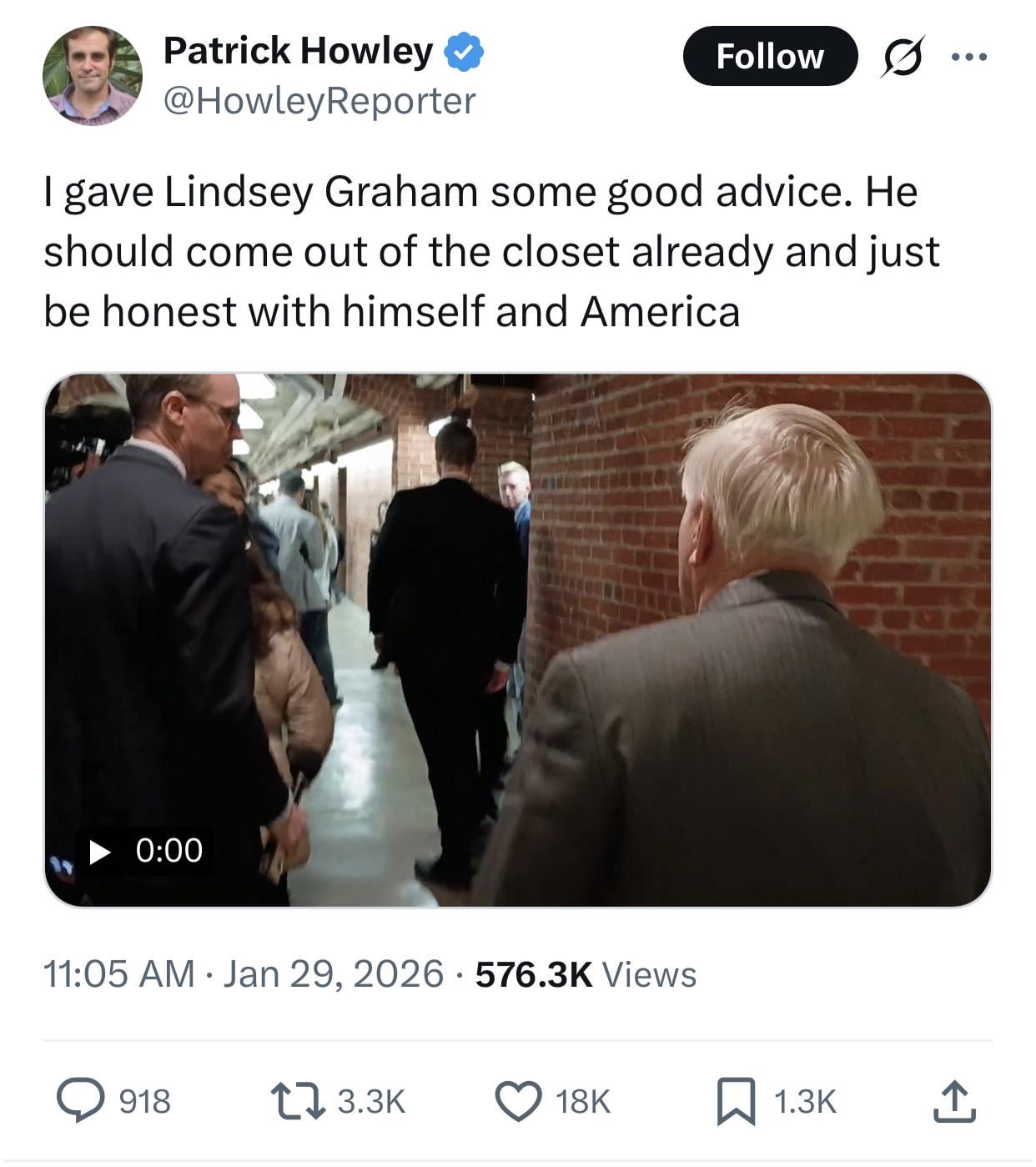This screenshot has height=1167, width=1036.
Task: Click the repost arrows icon
Action: [x=297, y=1100]
